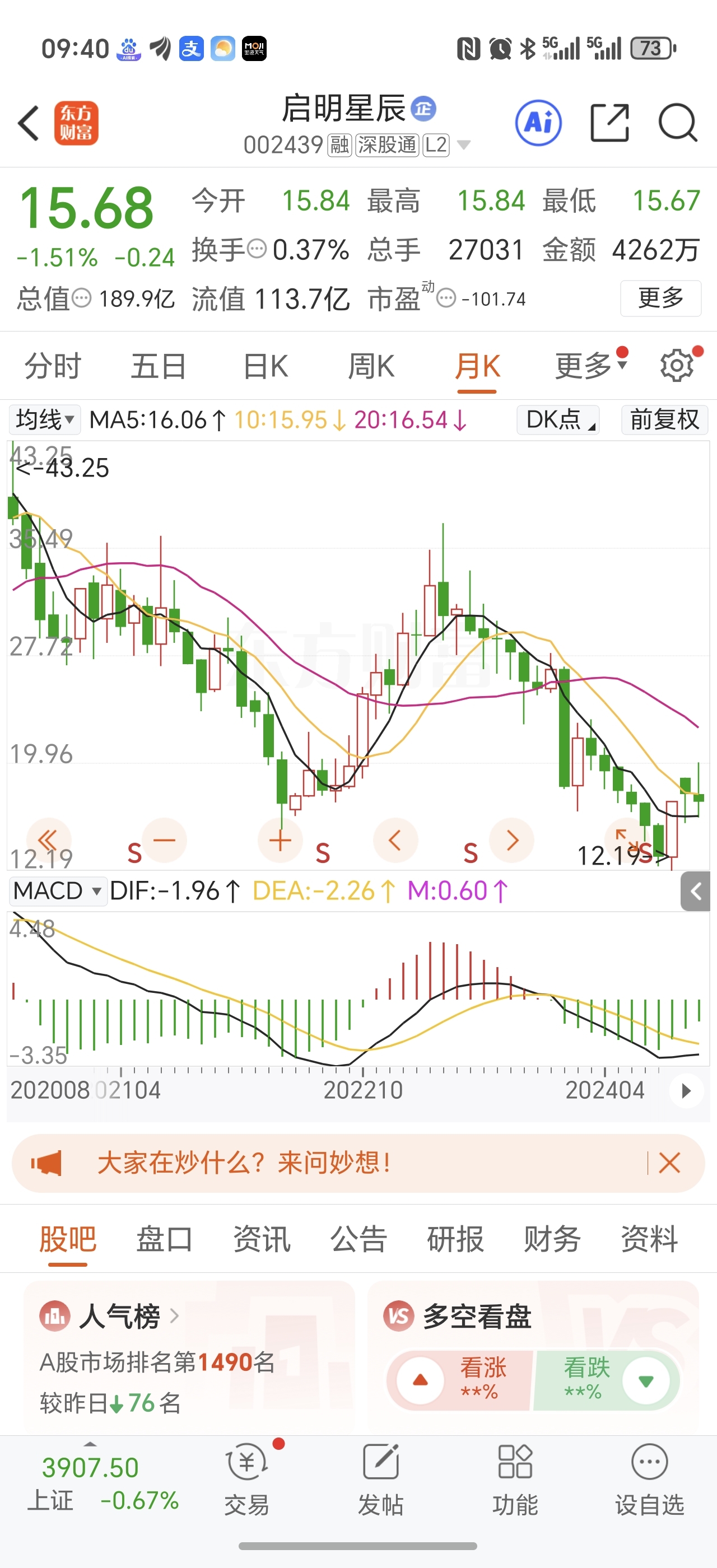This screenshot has width=717, height=1568.
Task: Tap the L2 tag
Action: 436,145
